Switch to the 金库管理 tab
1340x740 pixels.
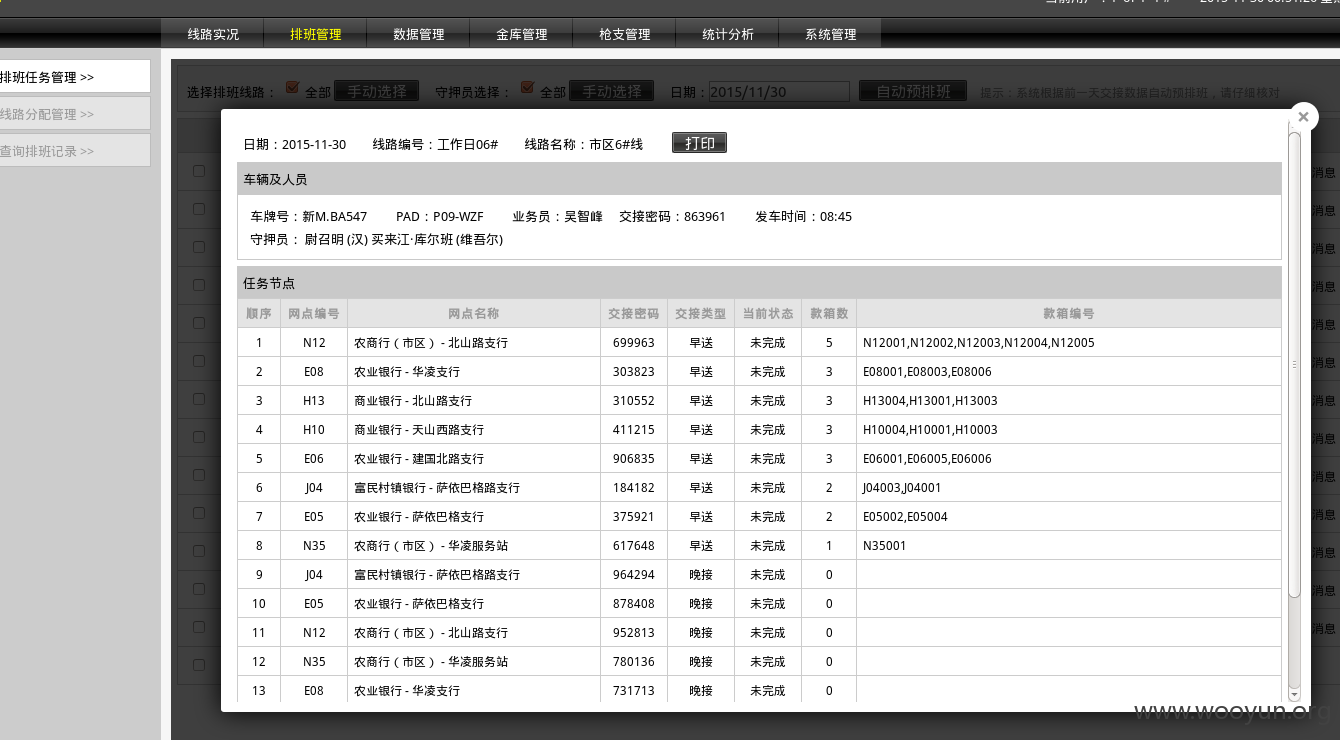522,34
